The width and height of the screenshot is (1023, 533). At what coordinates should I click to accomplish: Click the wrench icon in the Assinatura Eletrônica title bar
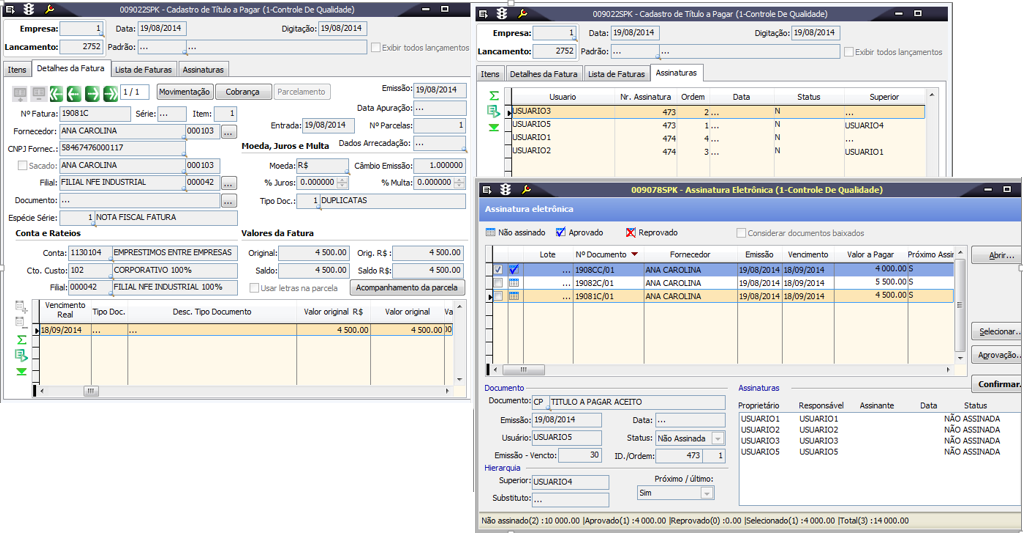click(525, 189)
